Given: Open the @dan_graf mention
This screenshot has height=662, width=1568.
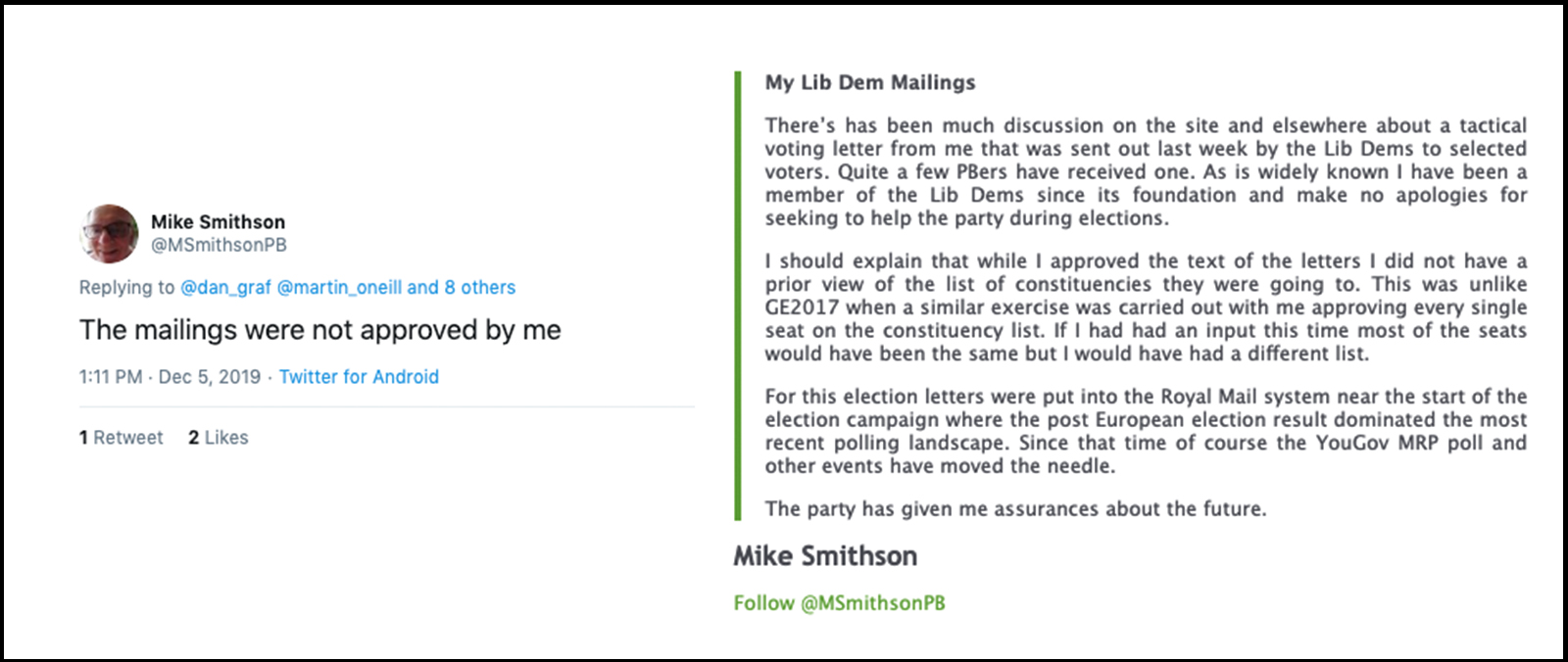Looking at the screenshot, I should tap(225, 288).
